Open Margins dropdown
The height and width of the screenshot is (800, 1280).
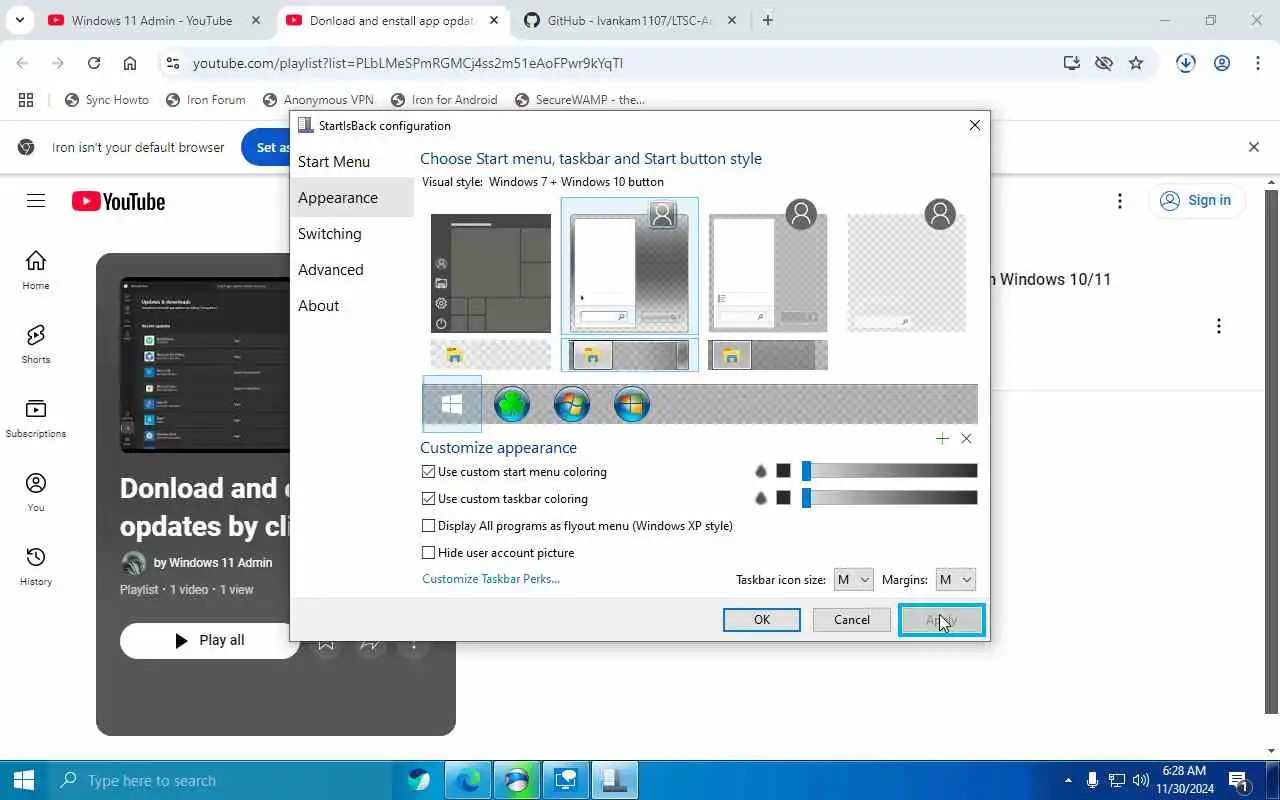point(955,580)
